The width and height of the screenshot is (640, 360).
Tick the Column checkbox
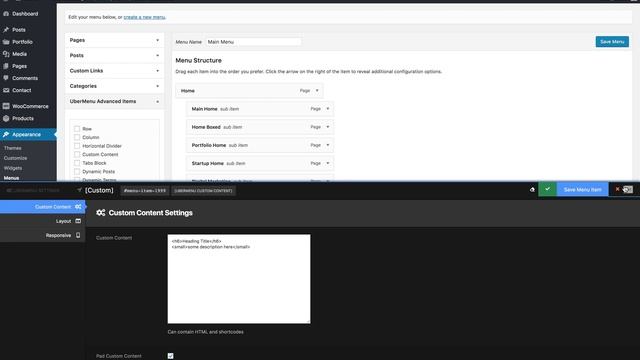77,137
